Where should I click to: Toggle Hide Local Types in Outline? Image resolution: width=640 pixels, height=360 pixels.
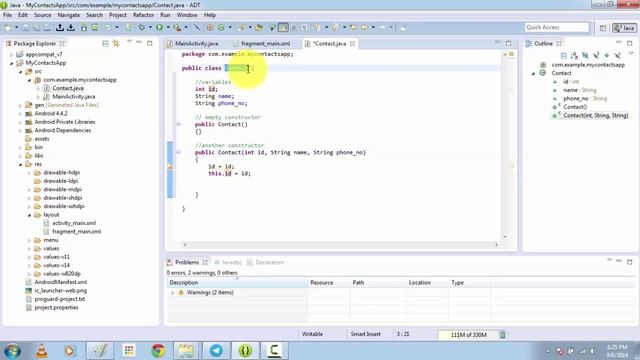click(x=617, y=55)
